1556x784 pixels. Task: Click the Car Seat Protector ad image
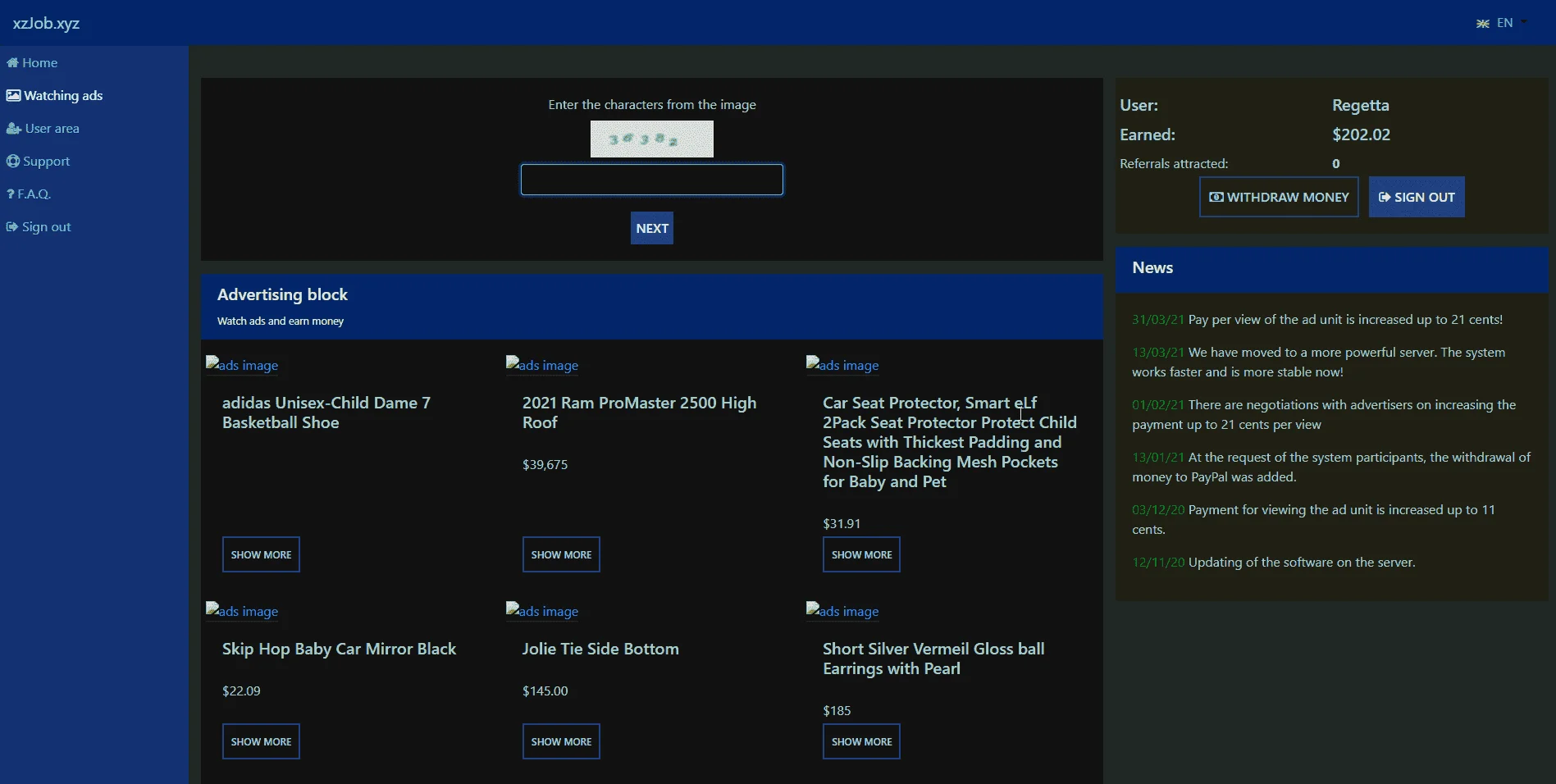click(x=842, y=365)
